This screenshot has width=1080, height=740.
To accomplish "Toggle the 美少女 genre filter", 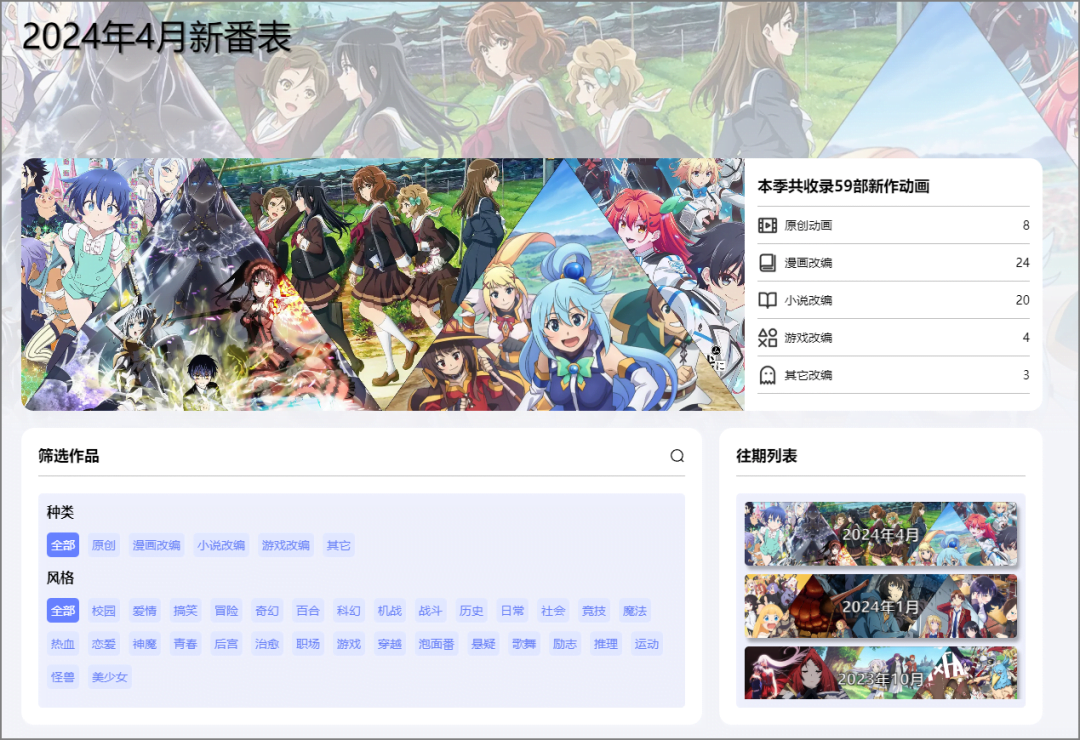I will [109, 677].
